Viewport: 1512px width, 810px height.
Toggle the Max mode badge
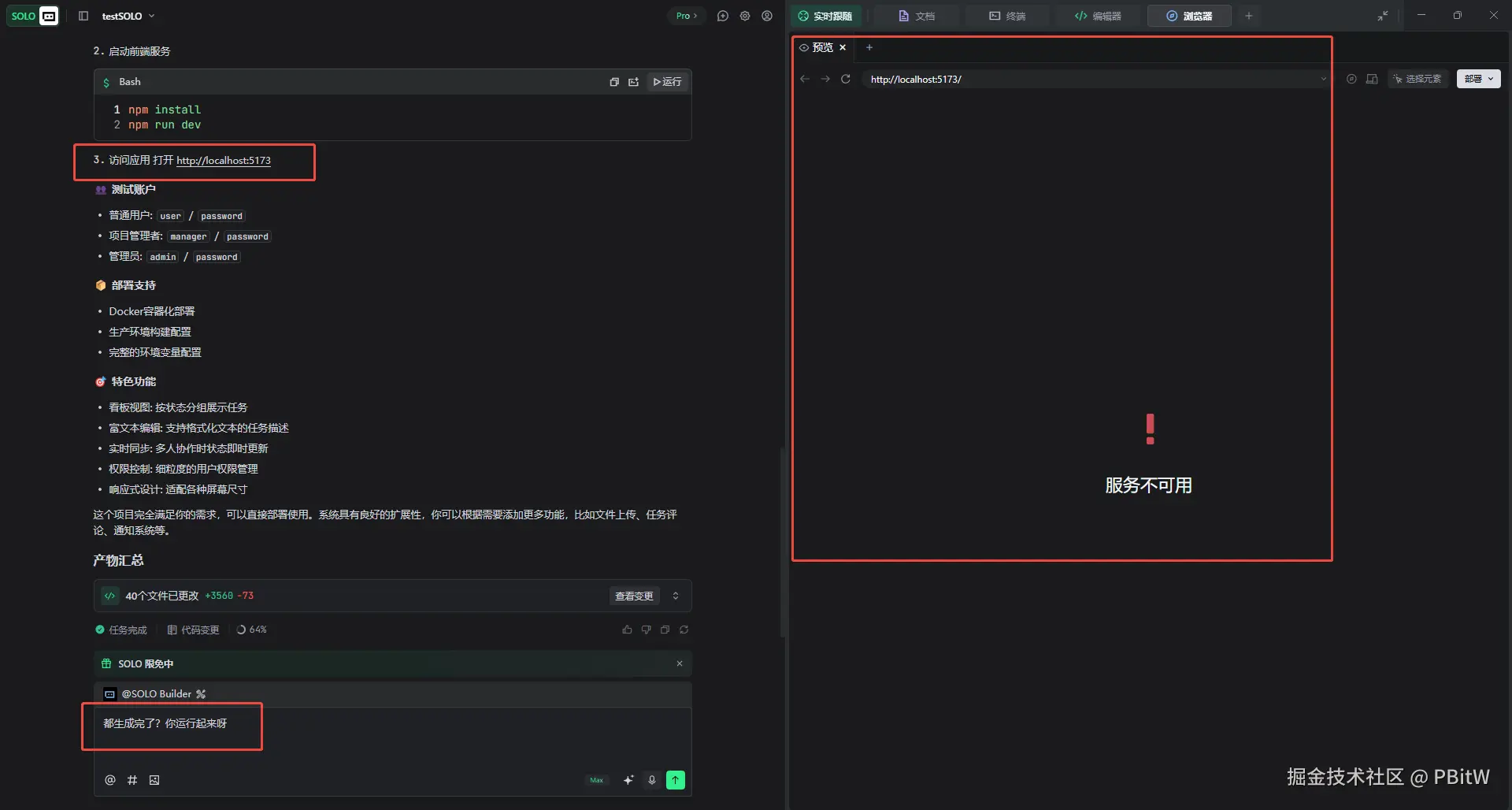[x=597, y=780]
